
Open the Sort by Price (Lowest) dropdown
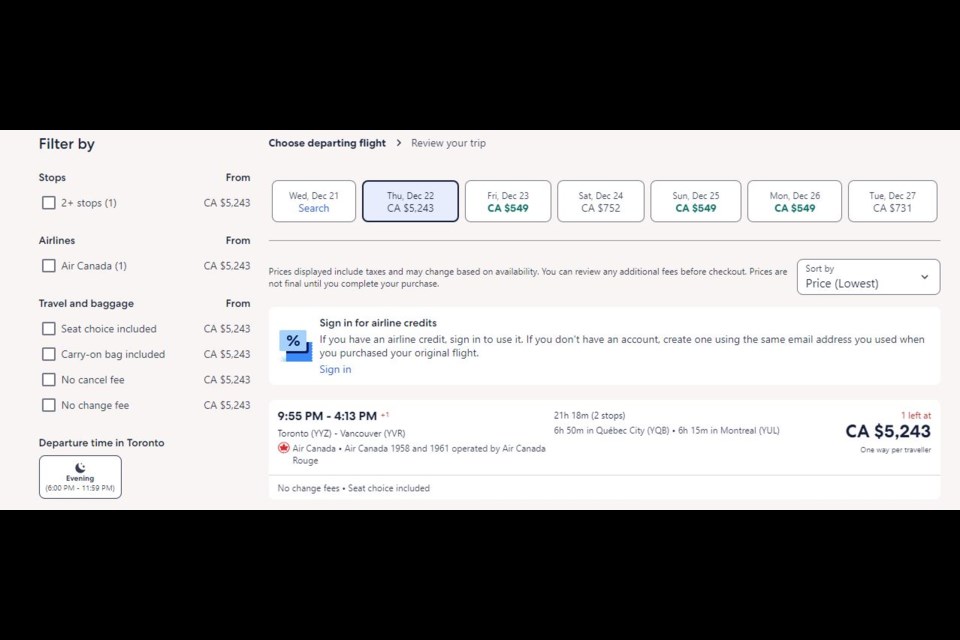pos(868,277)
